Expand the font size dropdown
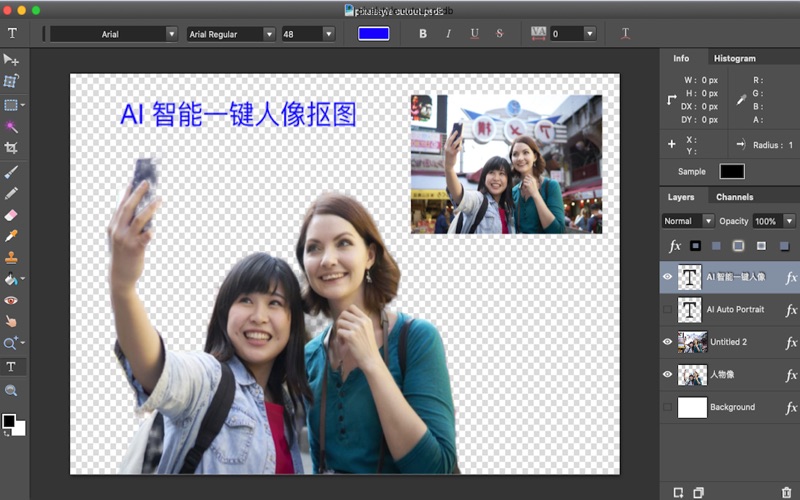This screenshot has height=500, width=800. click(x=328, y=34)
